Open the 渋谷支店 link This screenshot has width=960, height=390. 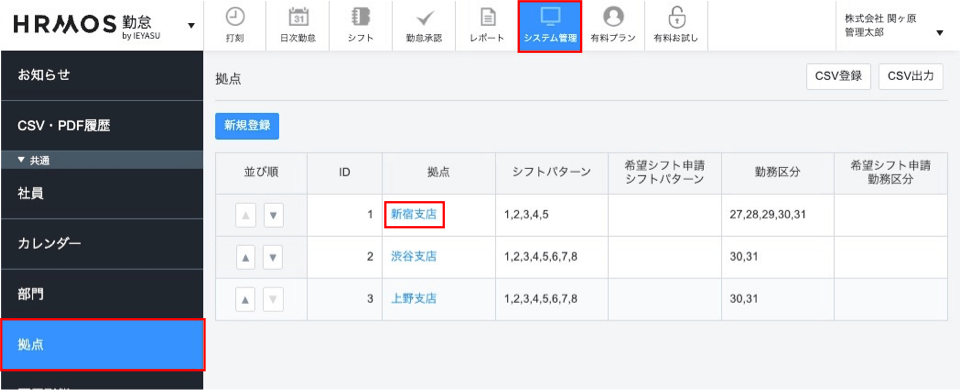[x=414, y=257]
